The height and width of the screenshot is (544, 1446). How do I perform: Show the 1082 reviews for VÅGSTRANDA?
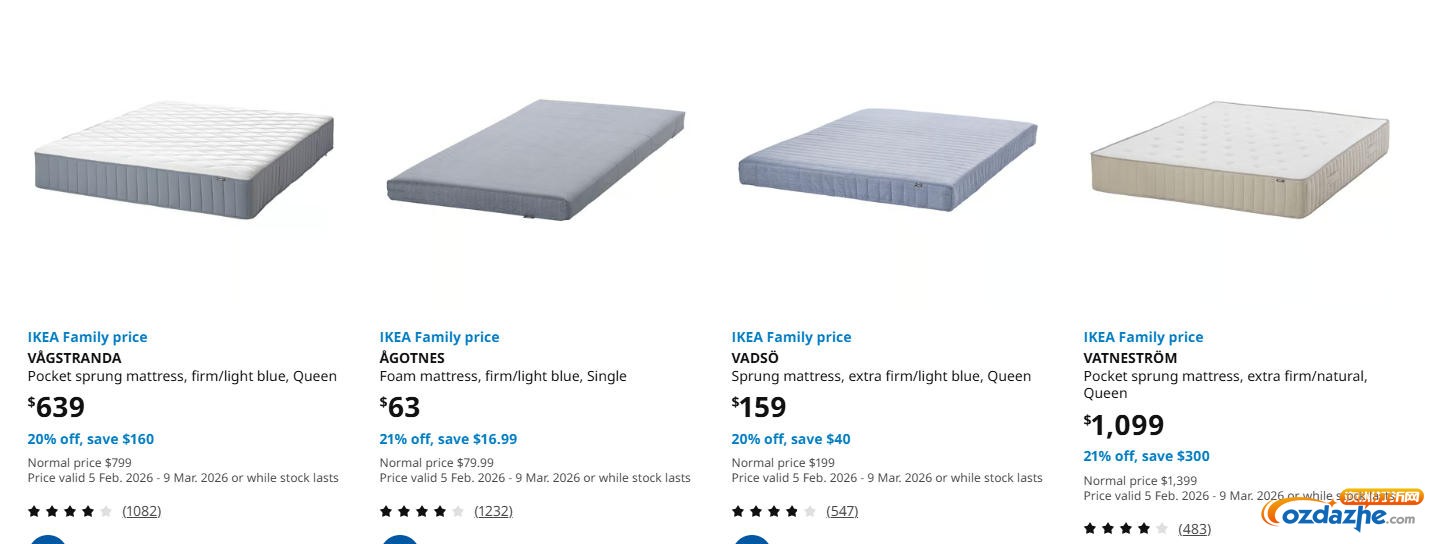point(141,511)
